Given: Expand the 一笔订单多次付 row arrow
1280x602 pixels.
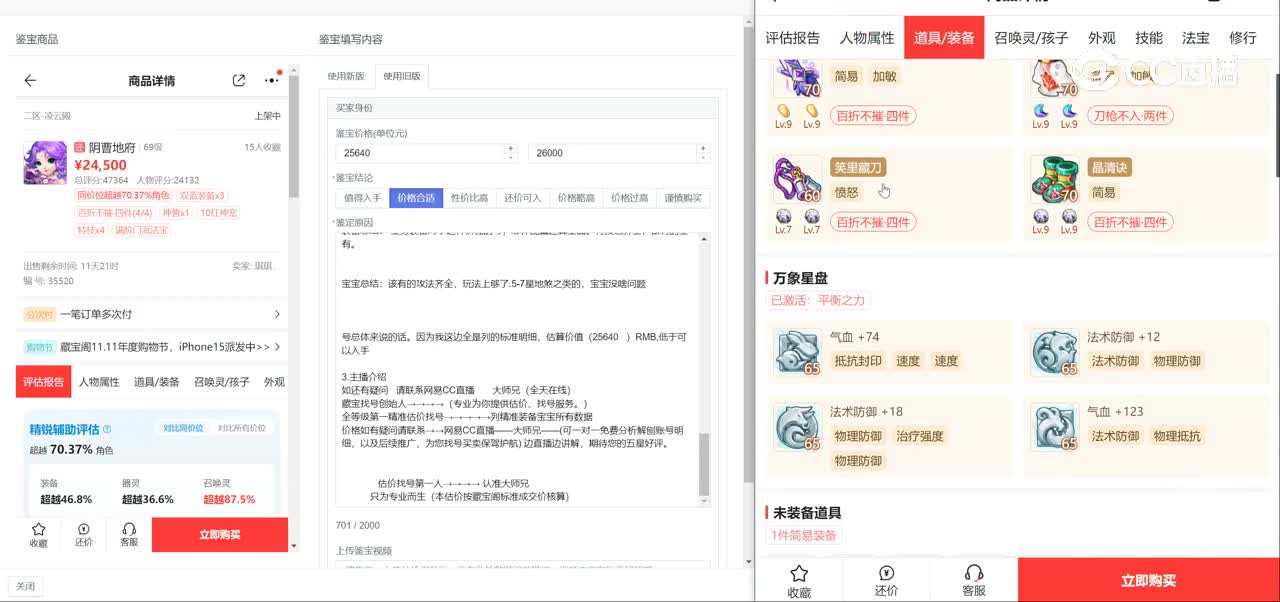Looking at the screenshot, I should point(277,314).
